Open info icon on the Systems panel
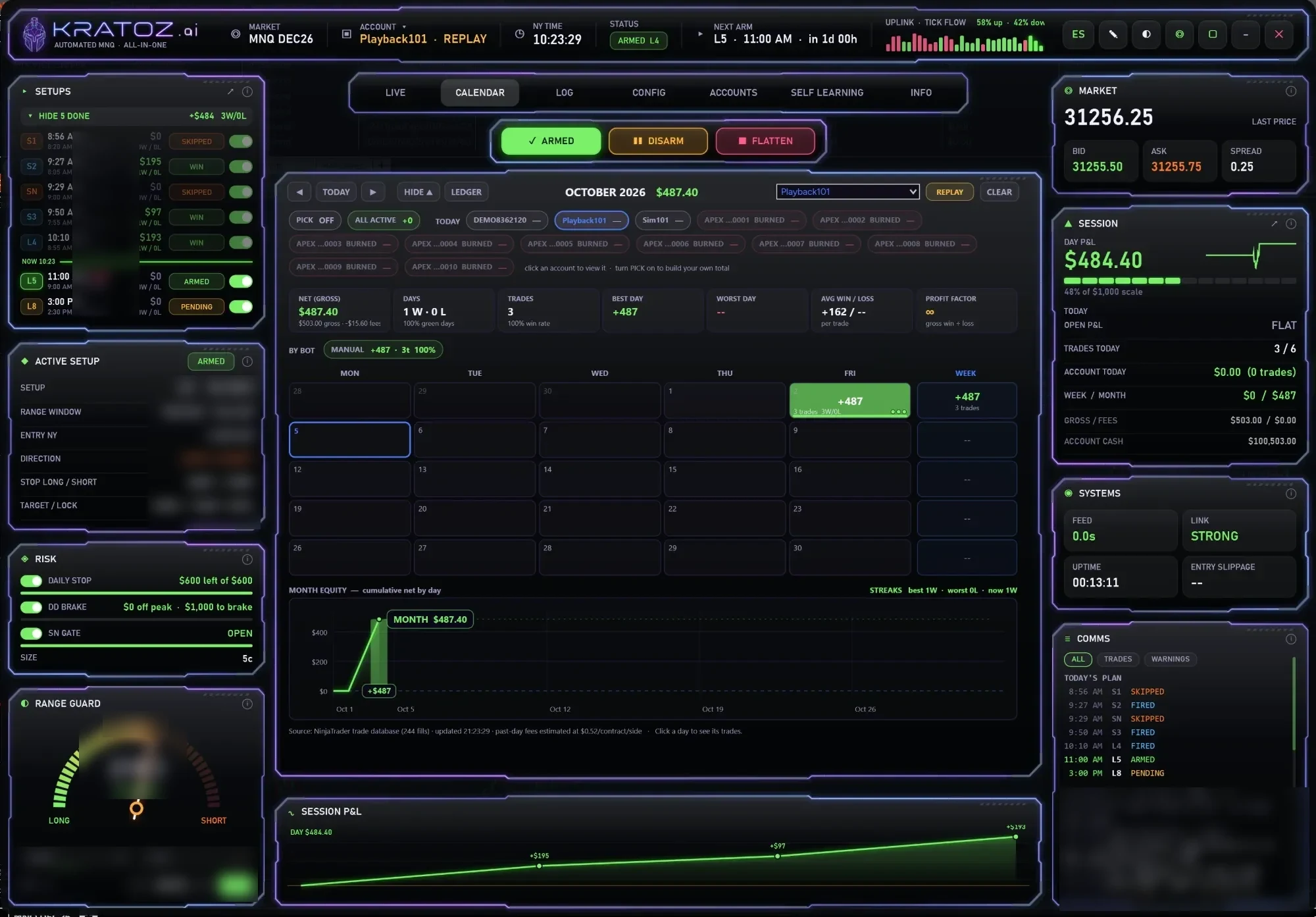The image size is (1316, 917). click(x=1291, y=494)
